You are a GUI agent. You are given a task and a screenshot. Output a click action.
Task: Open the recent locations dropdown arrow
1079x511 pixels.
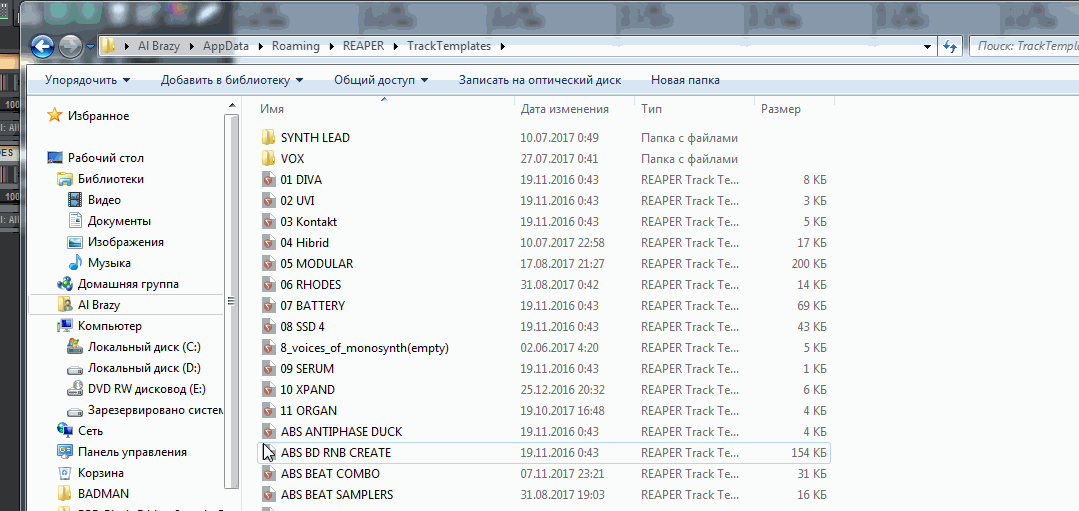91,47
